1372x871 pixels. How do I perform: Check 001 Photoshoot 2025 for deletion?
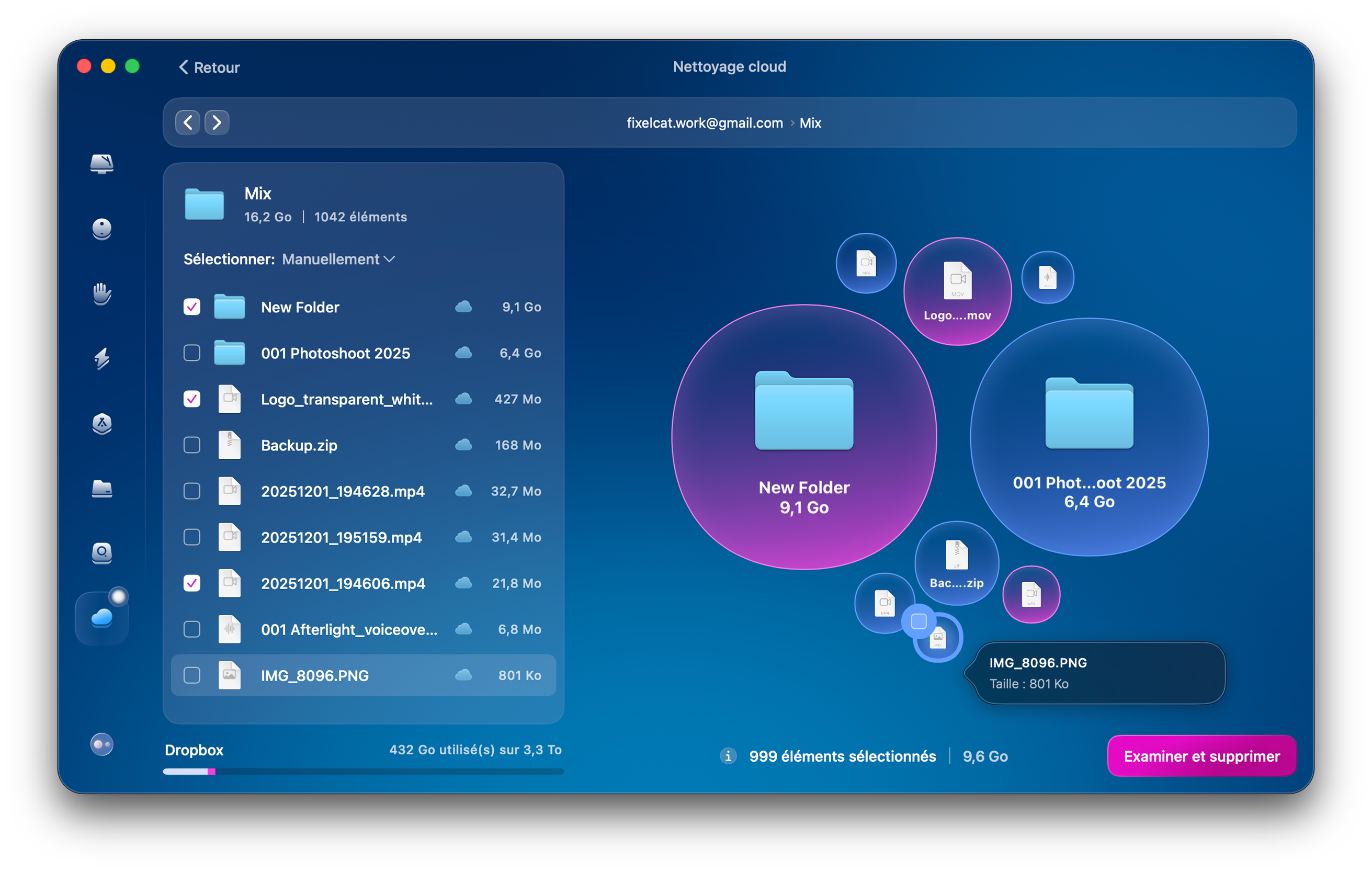pos(191,353)
